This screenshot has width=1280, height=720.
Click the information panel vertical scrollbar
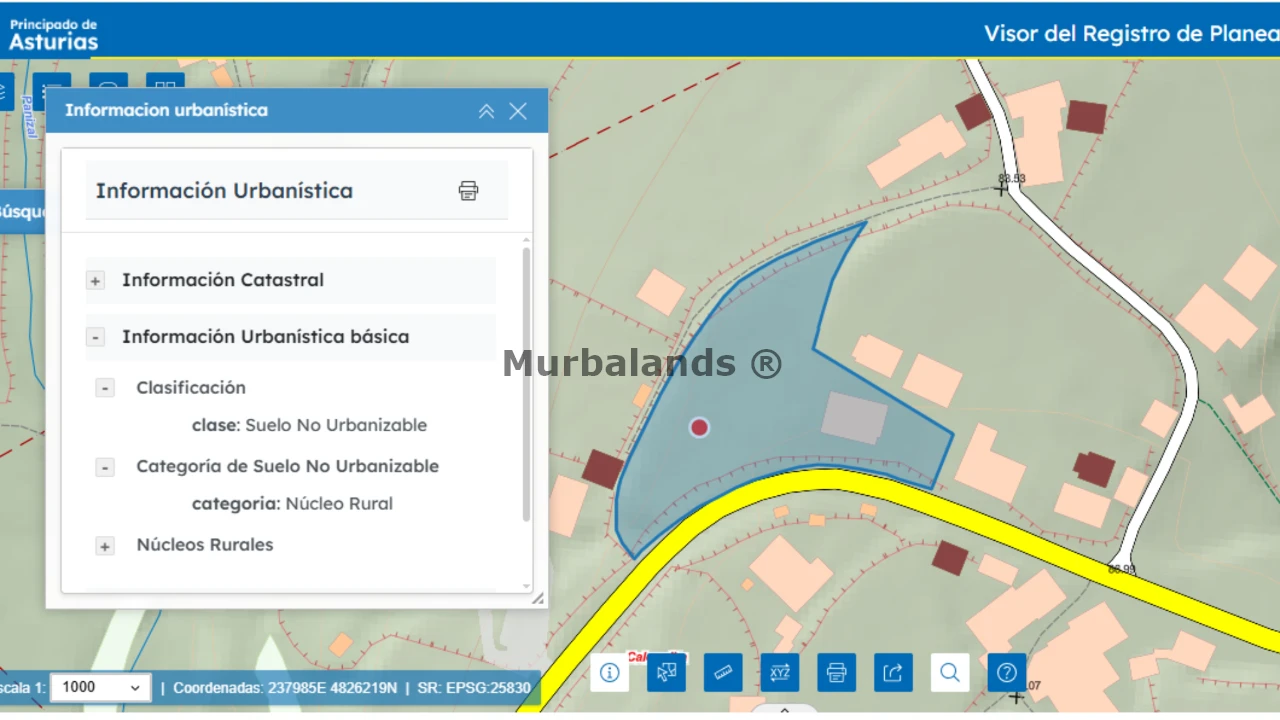(527, 383)
